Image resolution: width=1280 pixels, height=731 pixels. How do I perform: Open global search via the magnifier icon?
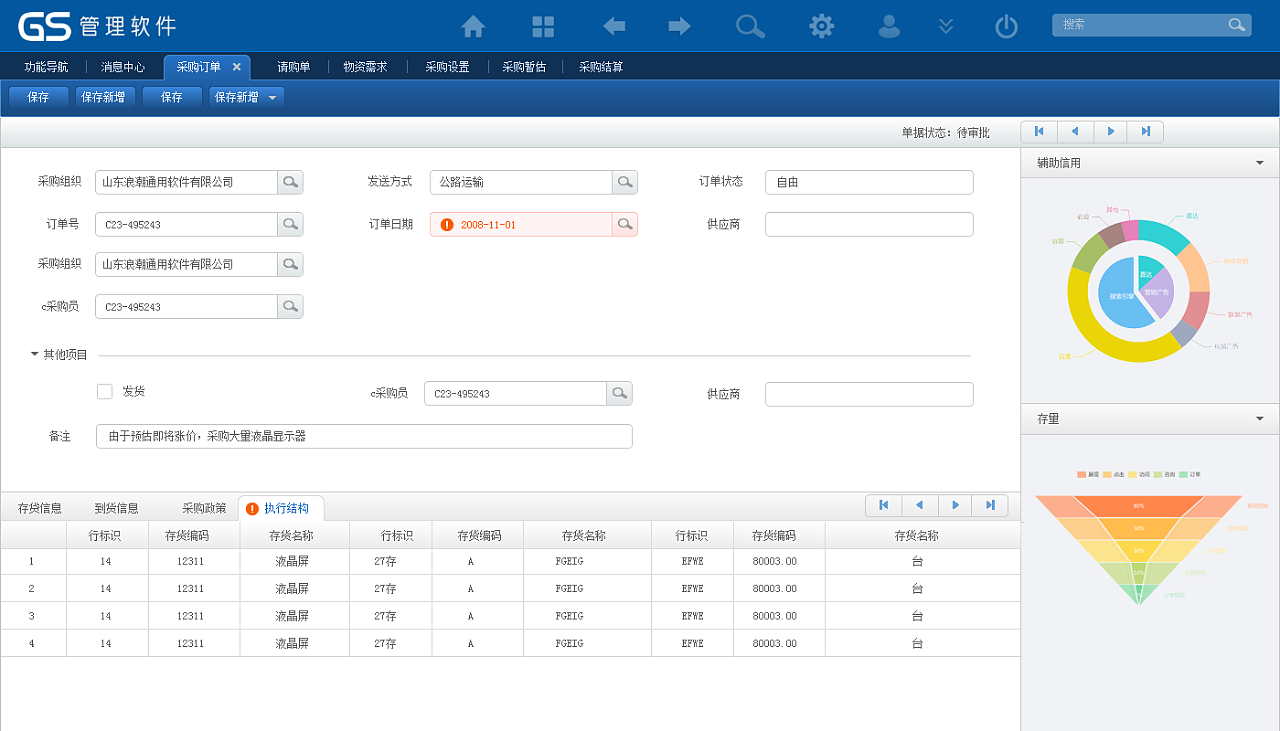click(750, 26)
